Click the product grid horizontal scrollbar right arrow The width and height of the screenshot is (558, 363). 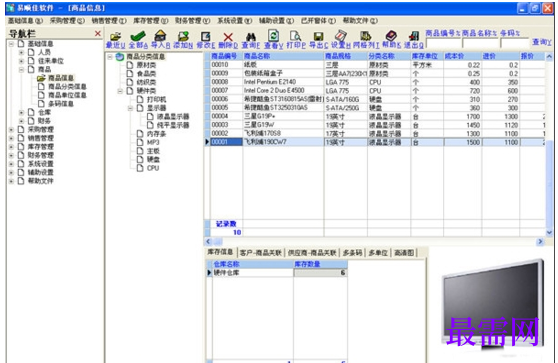pos(540,241)
